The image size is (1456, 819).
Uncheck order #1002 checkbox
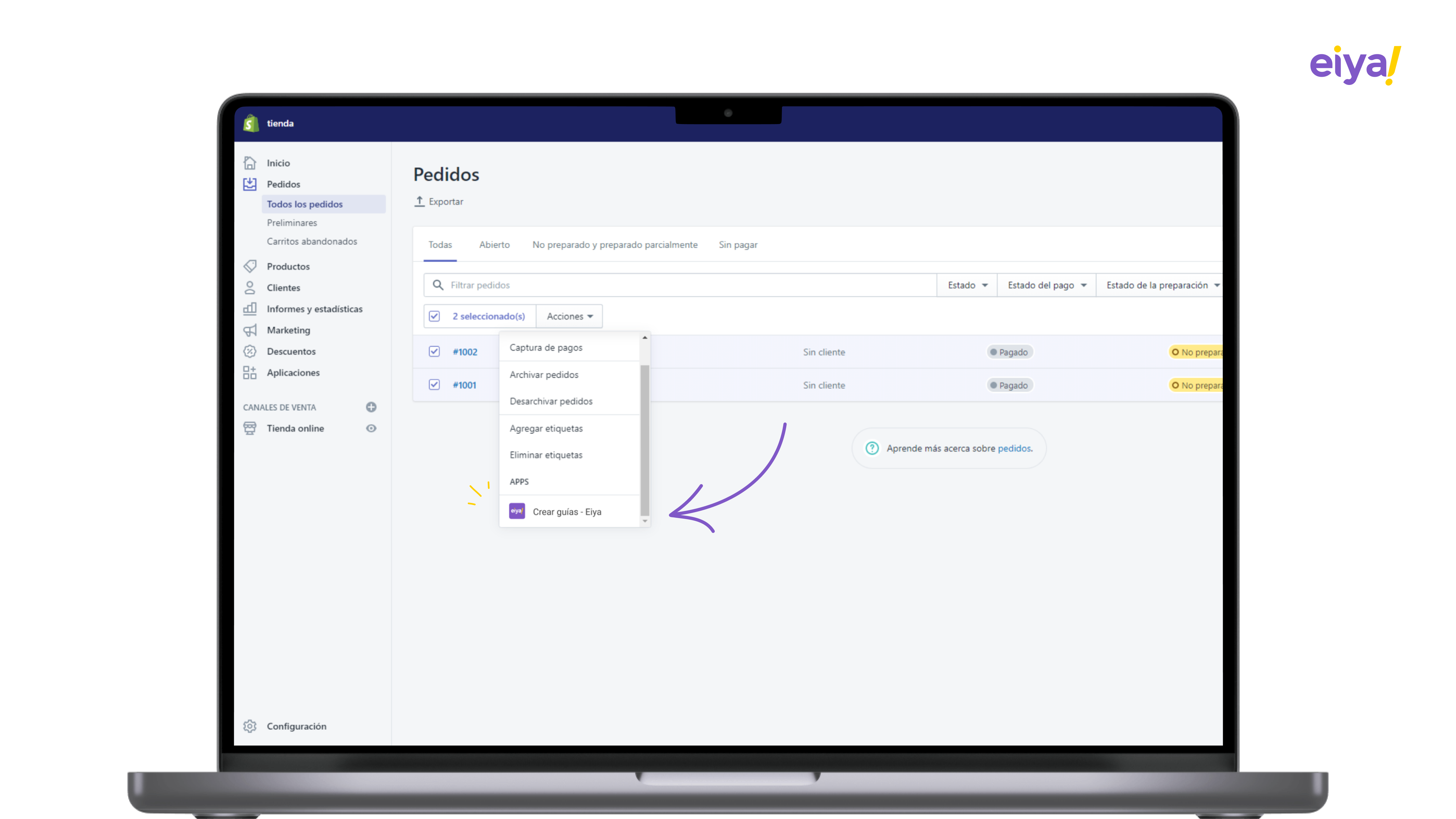(x=434, y=352)
